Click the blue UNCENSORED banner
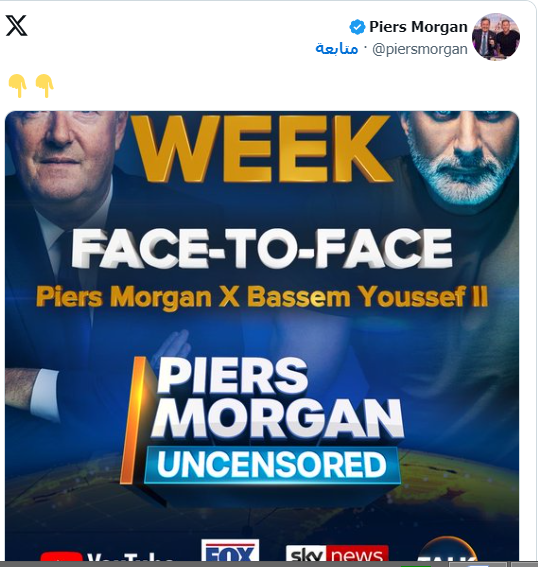The width and height of the screenshot is (538, 567). (x=272, y=465)
